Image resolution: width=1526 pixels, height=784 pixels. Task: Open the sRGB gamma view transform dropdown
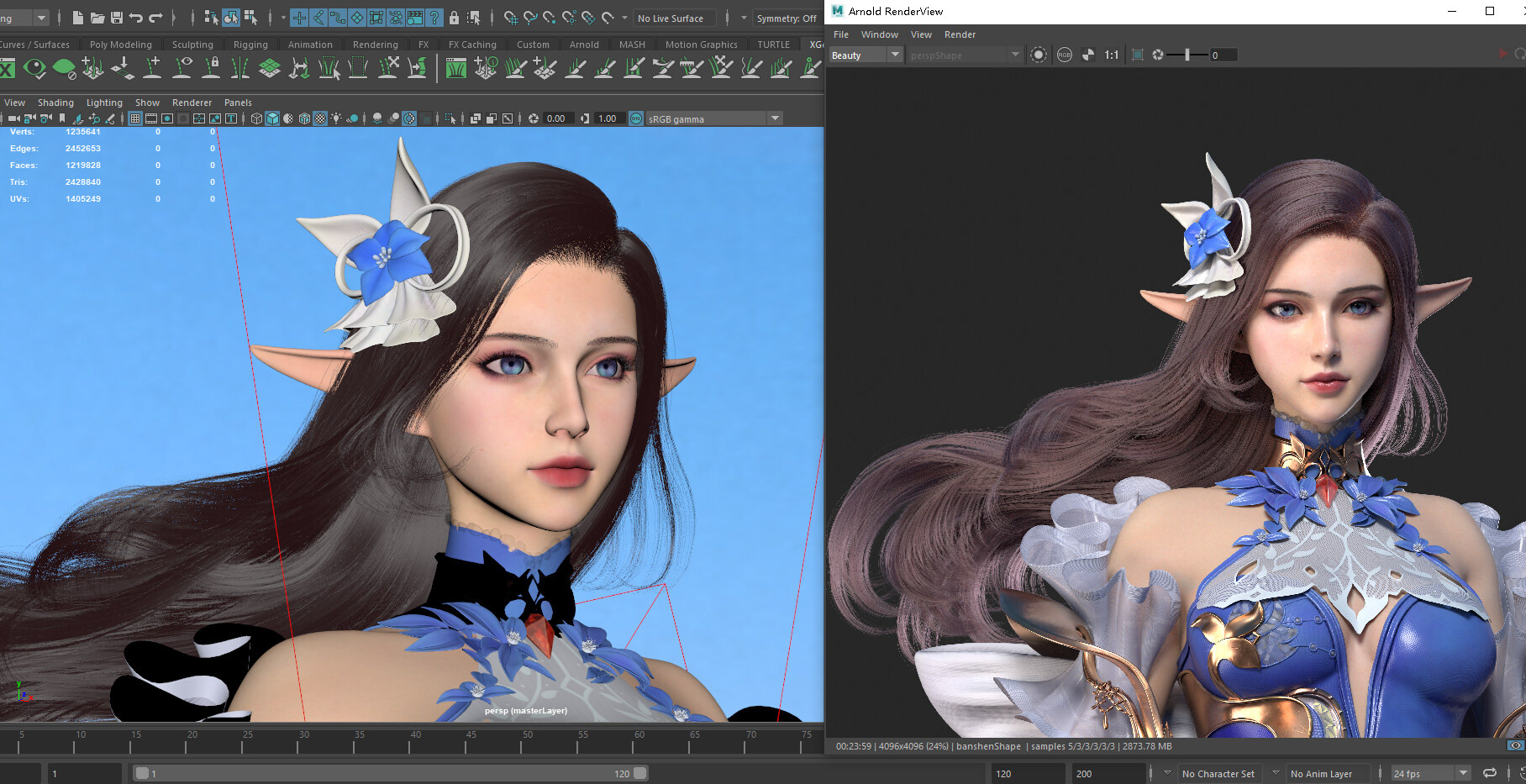point(714,118)
